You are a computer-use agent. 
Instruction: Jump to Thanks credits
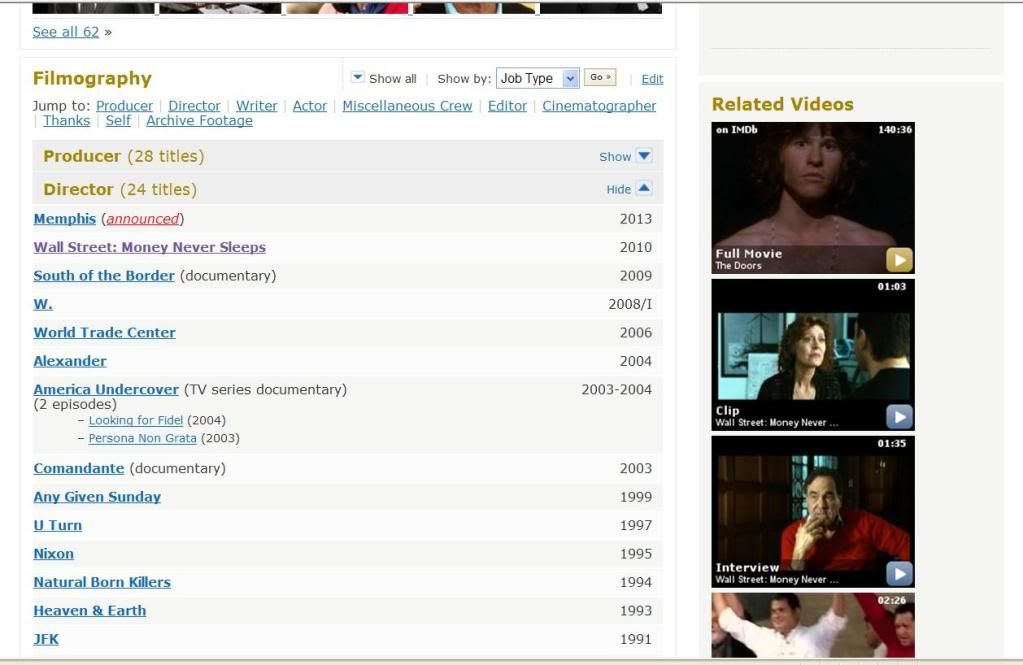tap(67, 121)
